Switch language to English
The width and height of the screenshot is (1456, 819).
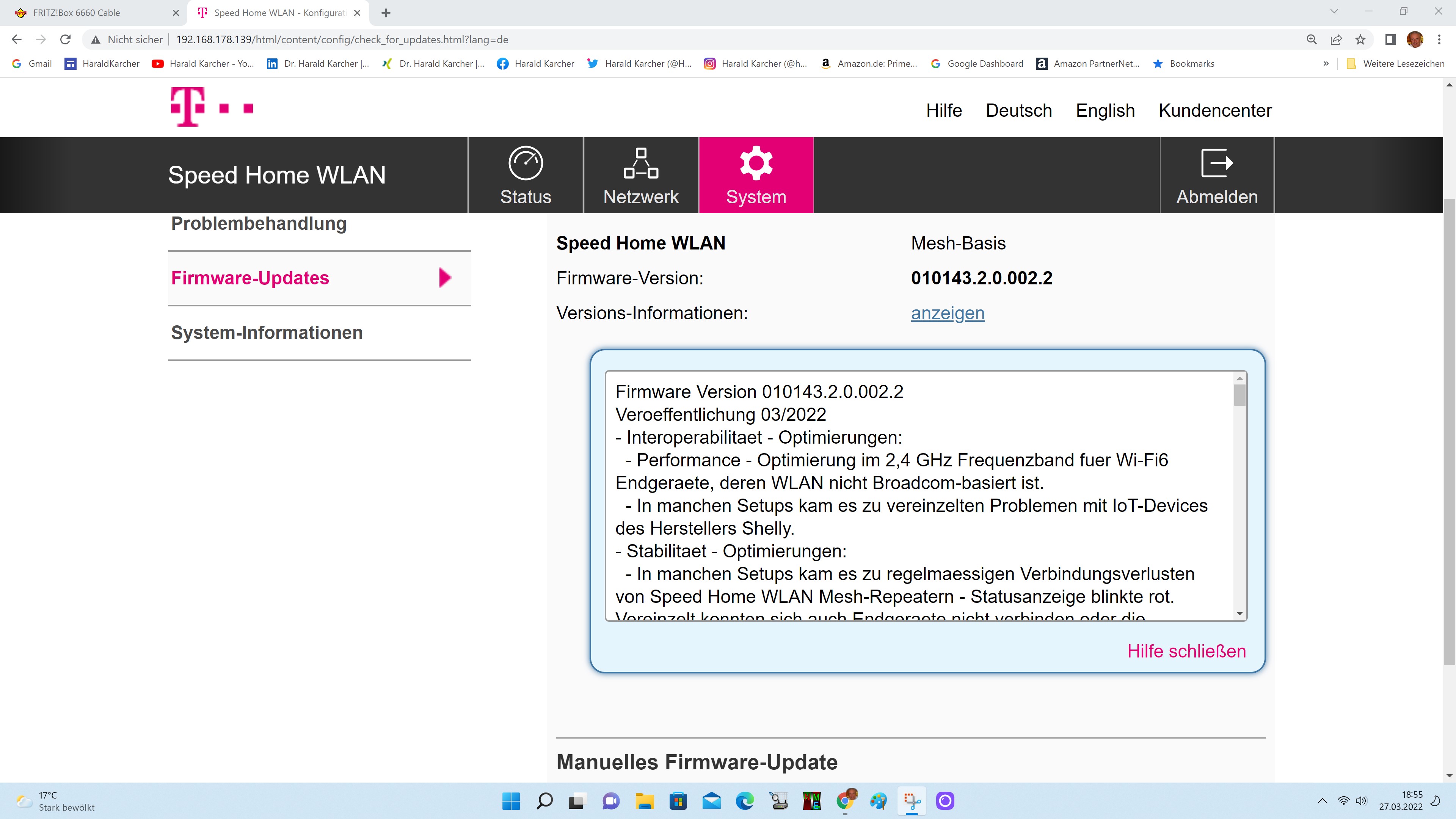pyautogui.click(x=1105, y=110)
